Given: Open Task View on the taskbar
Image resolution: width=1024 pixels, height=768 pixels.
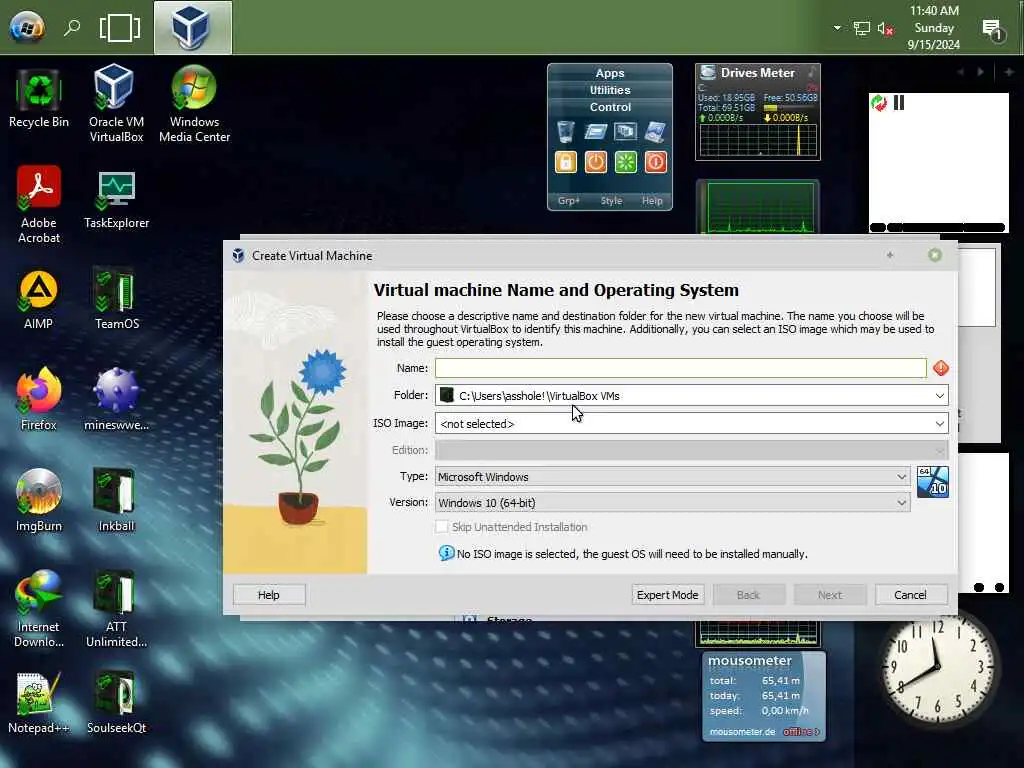Looking at the screenshot, I should pos(120,28).
